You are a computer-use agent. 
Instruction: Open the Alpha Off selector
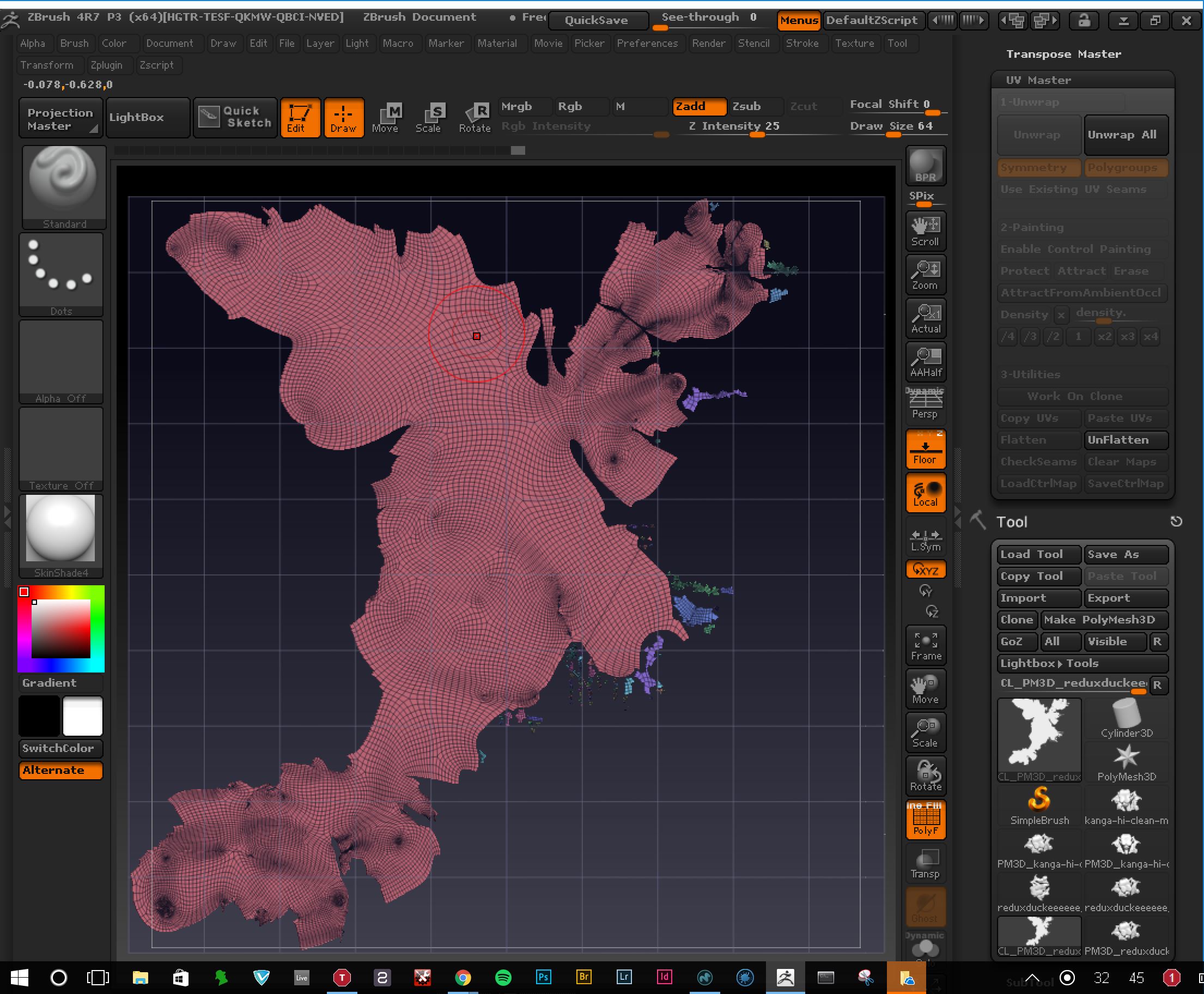coord(61,362)
